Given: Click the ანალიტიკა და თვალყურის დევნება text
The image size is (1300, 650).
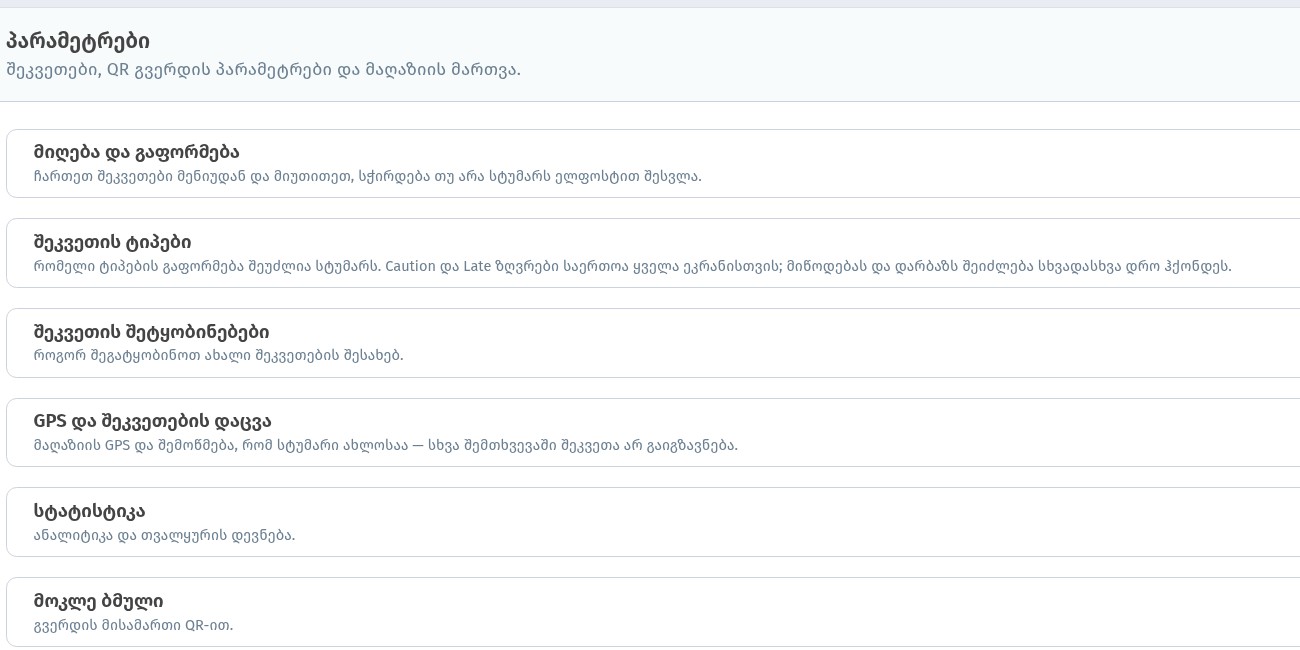Looking at the screenshot, I should [x=164, y=535].
